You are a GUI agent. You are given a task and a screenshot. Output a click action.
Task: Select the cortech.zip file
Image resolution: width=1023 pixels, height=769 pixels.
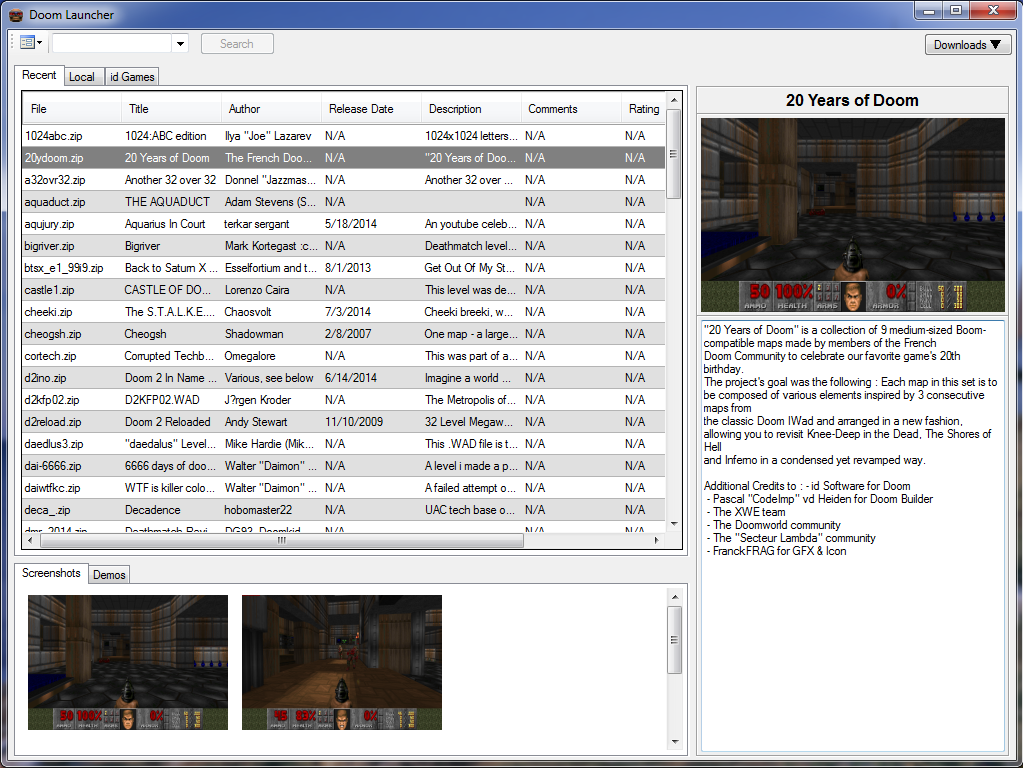(50, 356)
